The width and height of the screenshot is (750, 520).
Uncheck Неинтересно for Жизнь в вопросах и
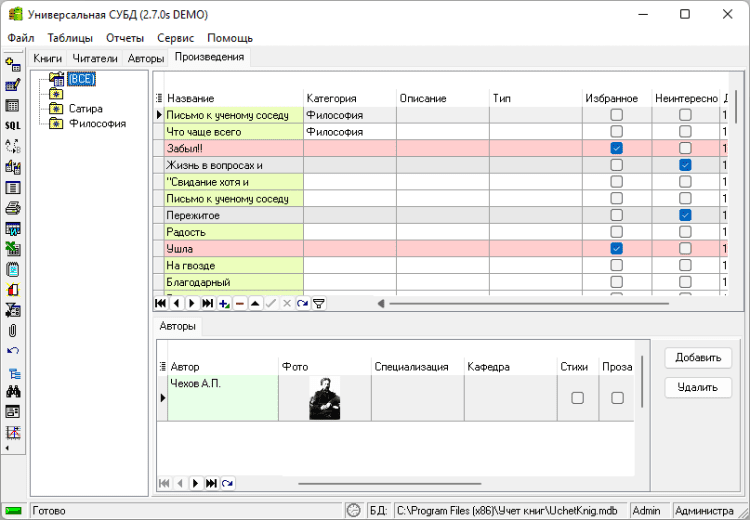pos(685,165)
